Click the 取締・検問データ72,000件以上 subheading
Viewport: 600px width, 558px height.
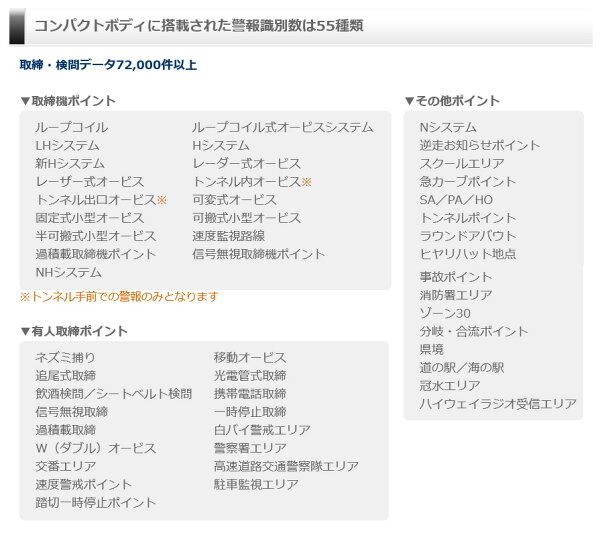(x=108, y=66)
